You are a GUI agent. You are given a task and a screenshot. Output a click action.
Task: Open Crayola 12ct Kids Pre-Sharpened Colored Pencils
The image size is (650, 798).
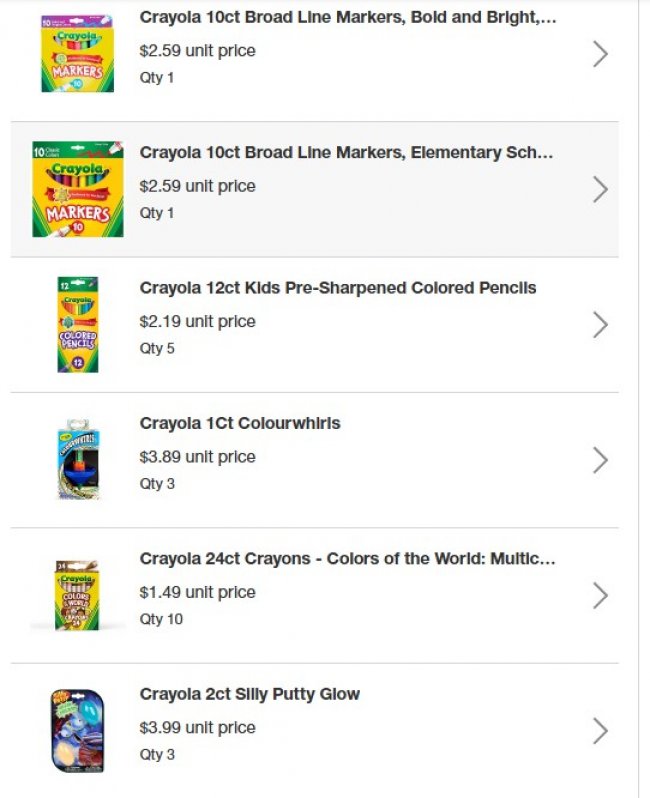point(338,288)
